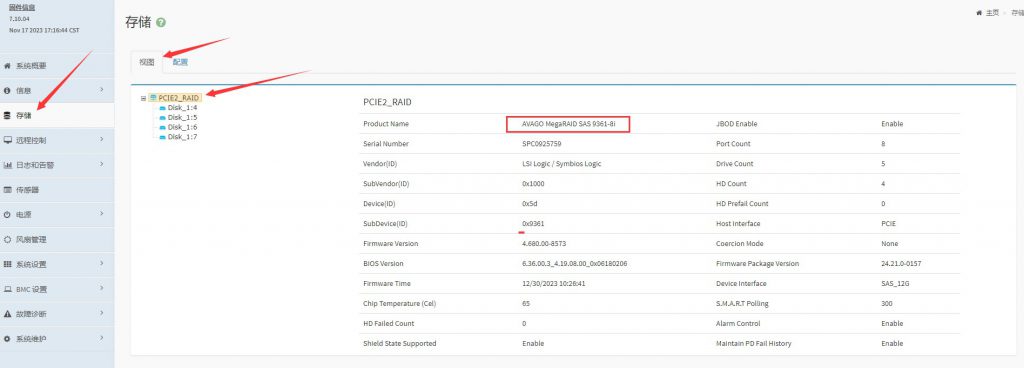This screenshot has width=1024, height=368.
Task: Click the gear icon beside 系统维护
Action: [x=7, y=339]
